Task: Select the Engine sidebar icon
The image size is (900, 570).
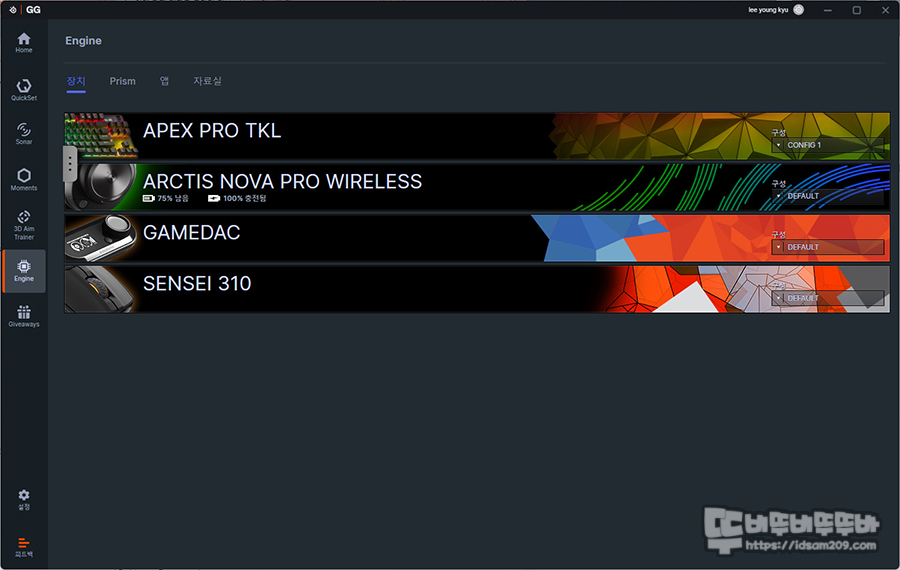Action: coord(24,271)
